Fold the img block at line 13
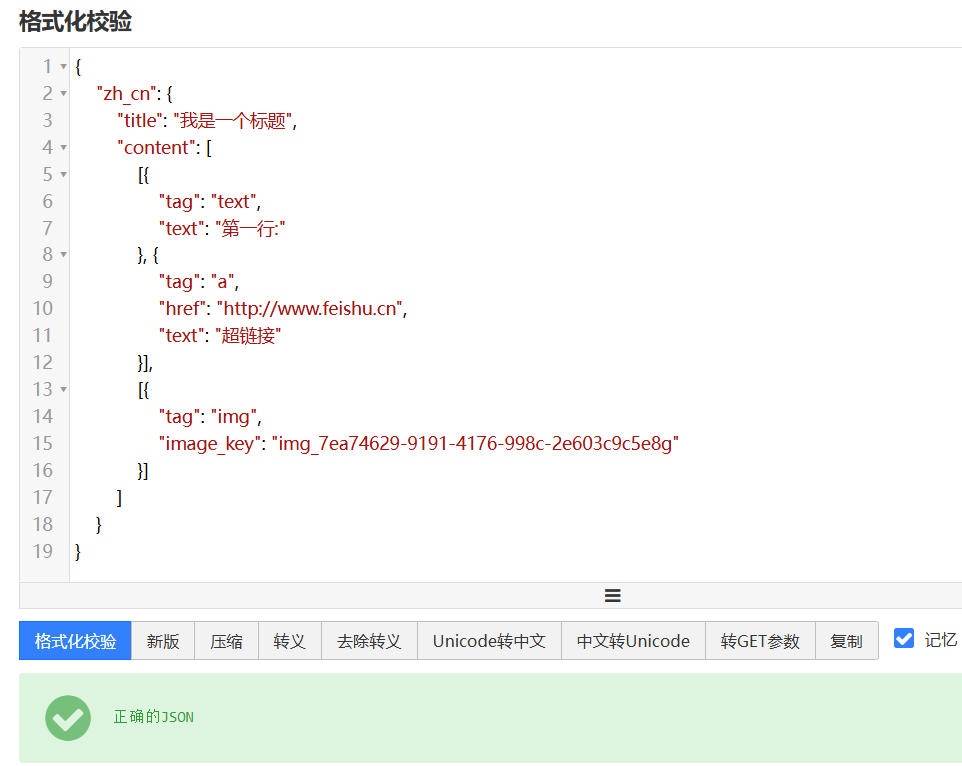This screenshot has height=766, width=962. point(64,389)
